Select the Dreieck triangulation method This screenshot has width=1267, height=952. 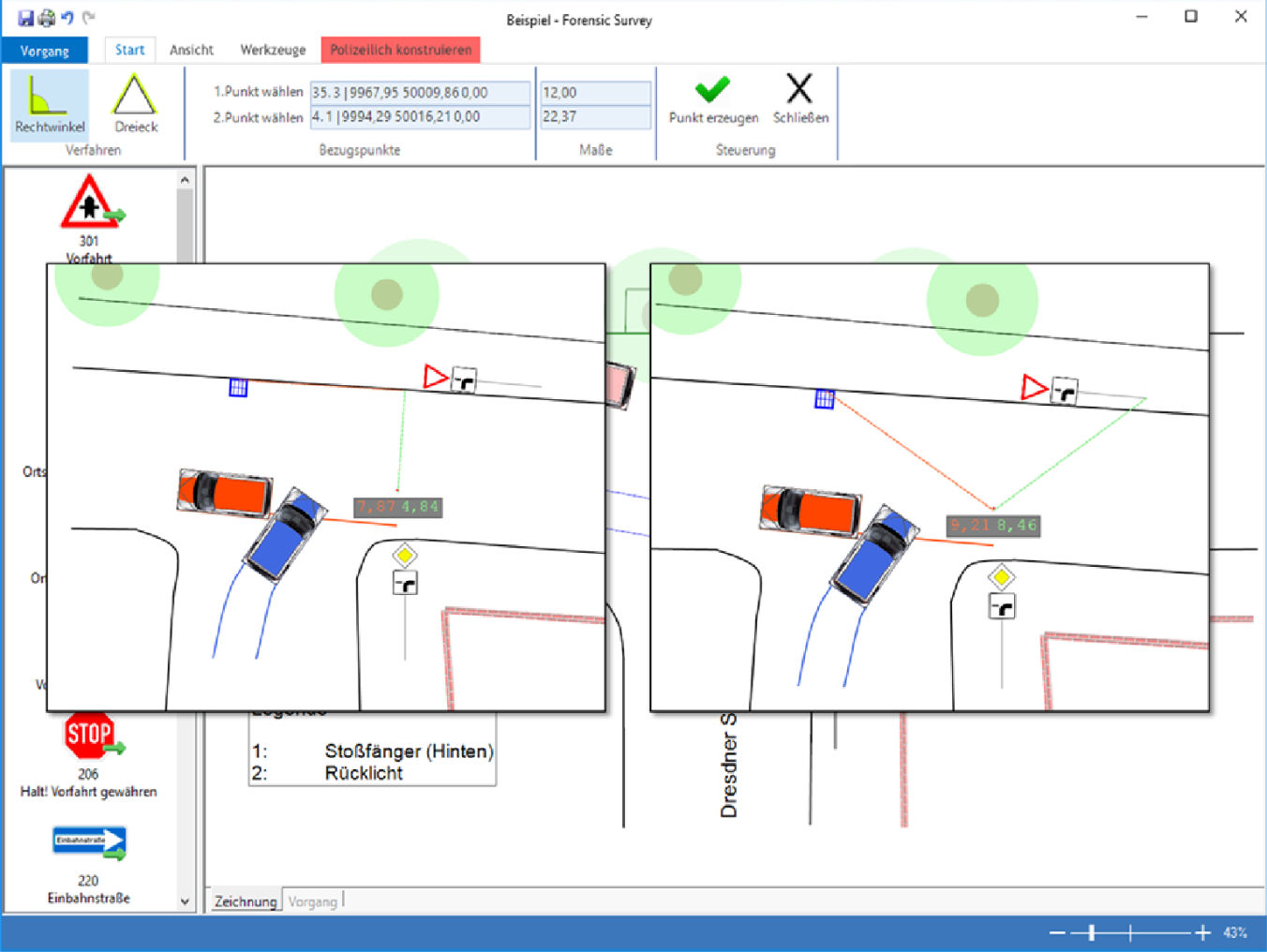click(135, 104)
